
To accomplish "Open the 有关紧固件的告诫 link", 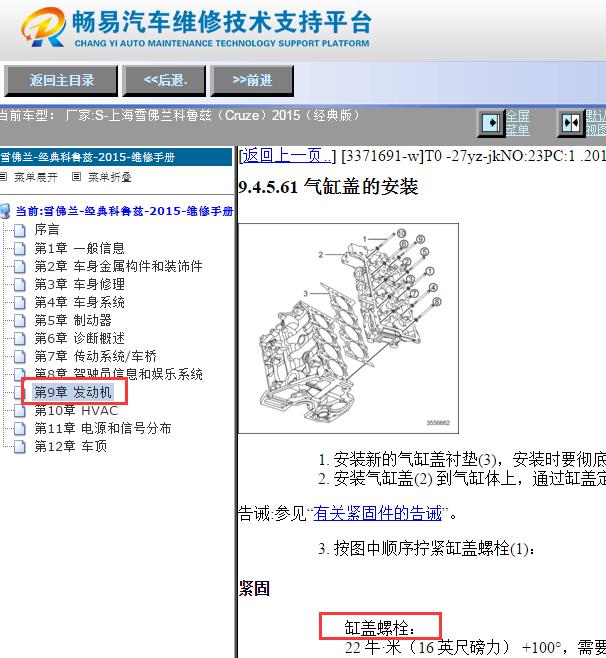I will pos(378,513).
